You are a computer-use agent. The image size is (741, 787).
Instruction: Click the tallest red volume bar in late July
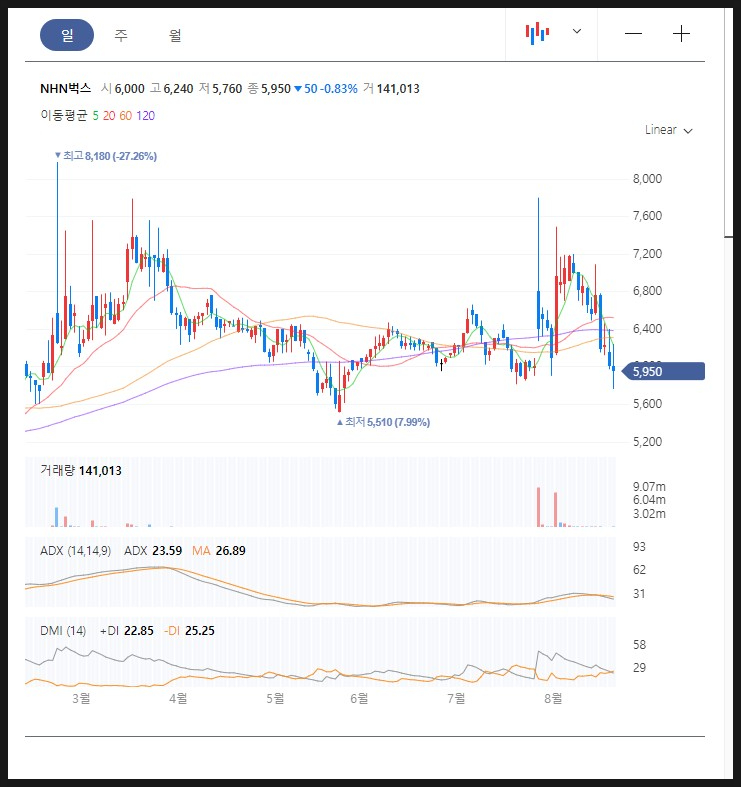tap(539, 507)
